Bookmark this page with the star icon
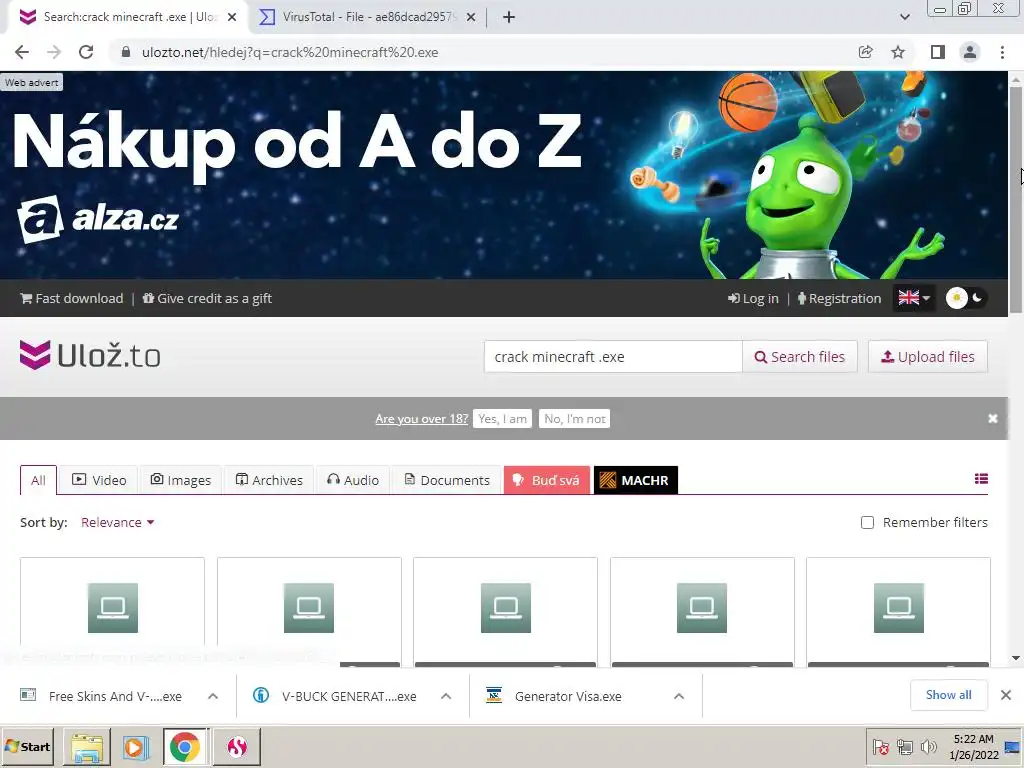 (x=898, y=52)
